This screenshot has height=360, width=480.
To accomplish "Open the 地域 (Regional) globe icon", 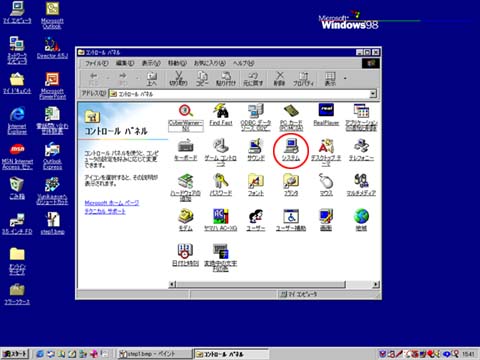I will [x=361, y=220].
